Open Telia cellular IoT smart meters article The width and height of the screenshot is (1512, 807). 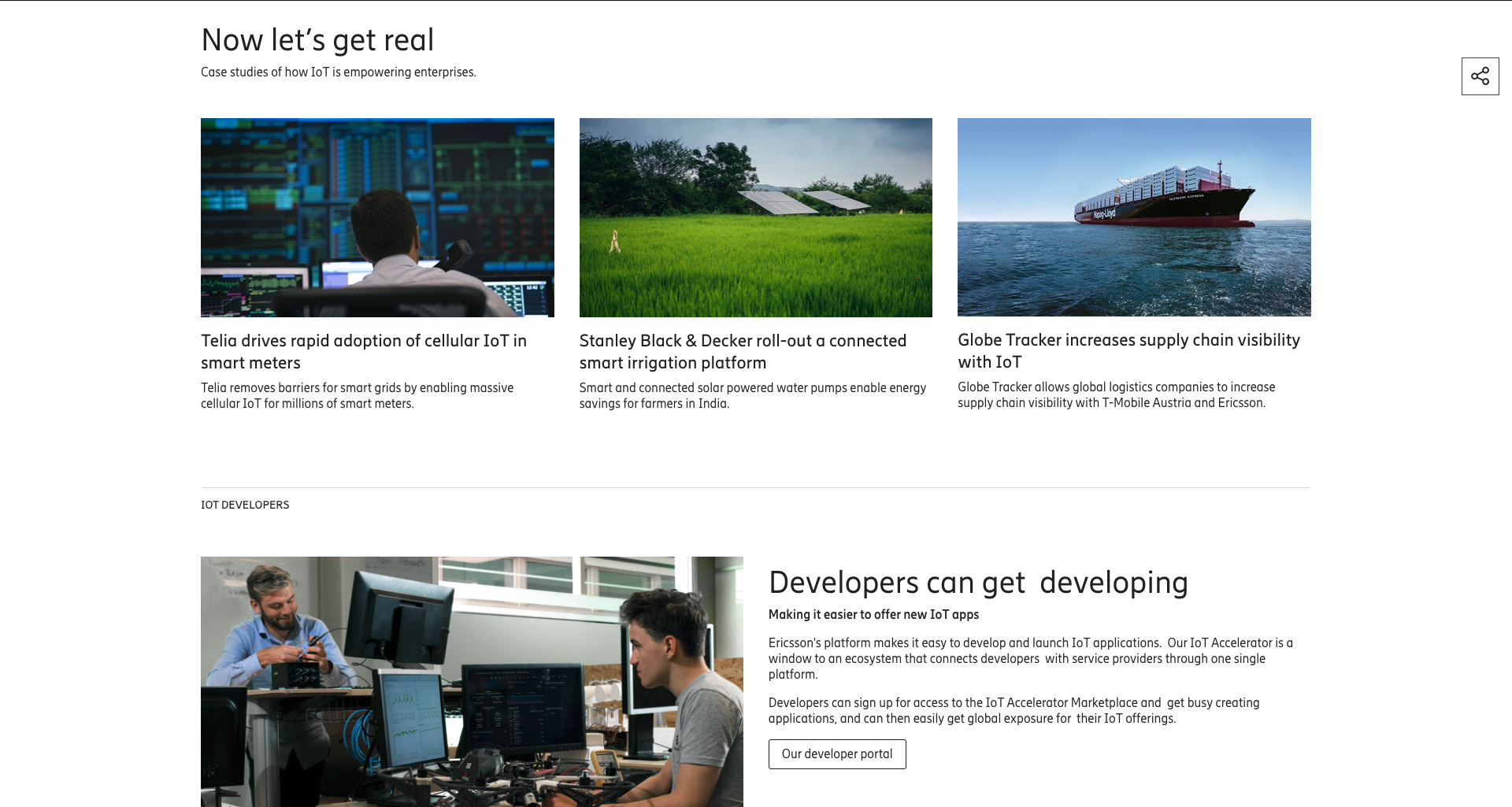[364, 351]
